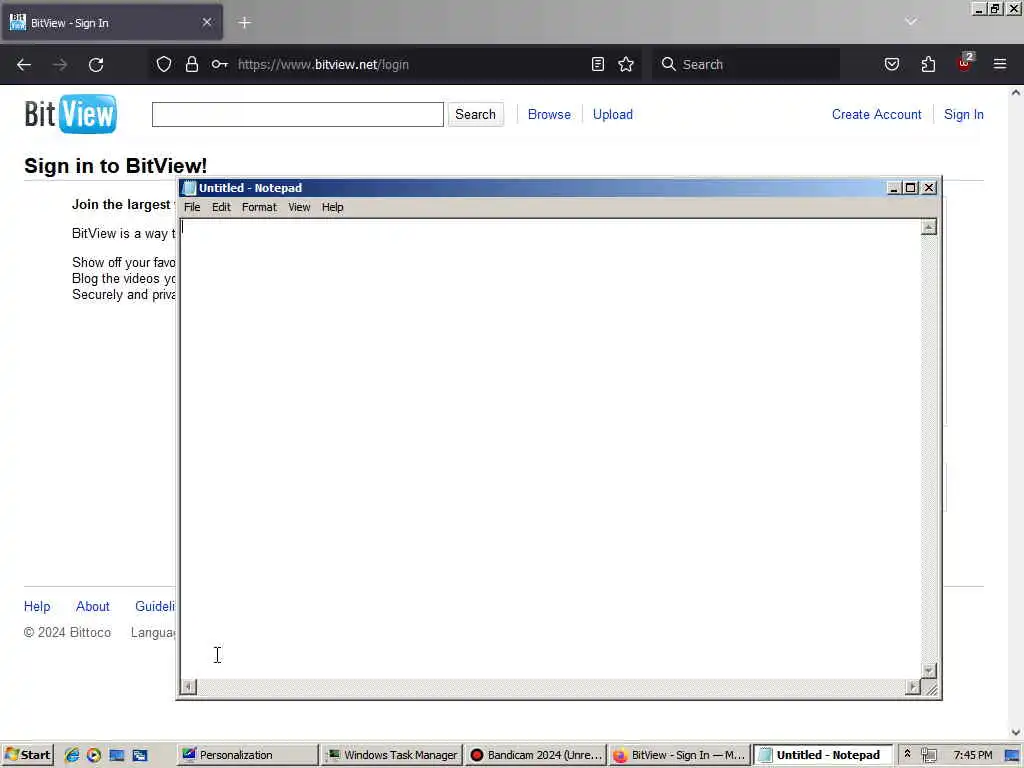Click the network tray icon

pyautogui.click(x=929, y=755)
